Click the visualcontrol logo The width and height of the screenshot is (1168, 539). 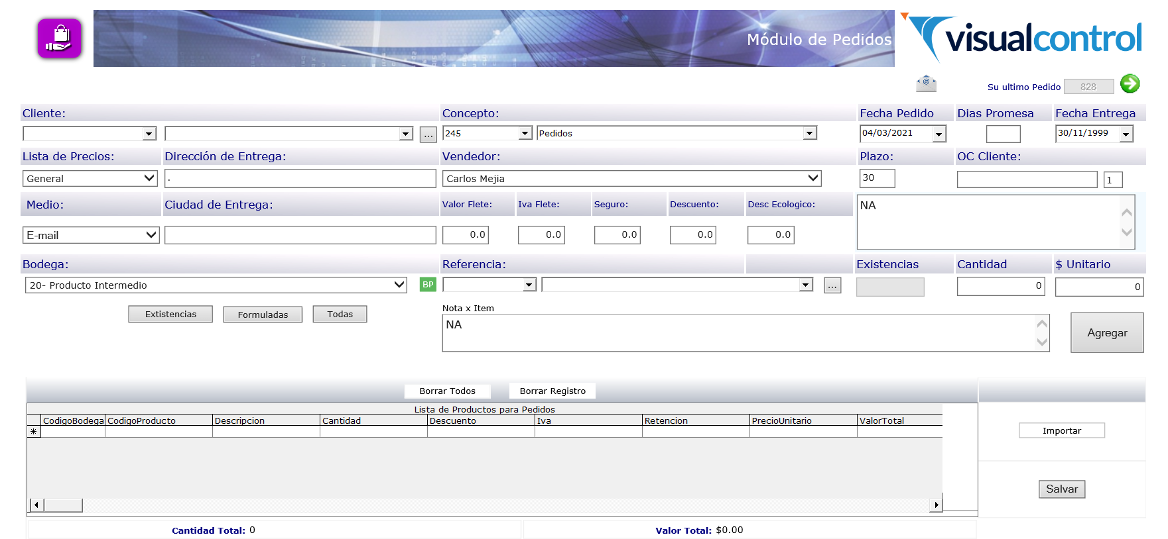[x=1021, y=37]
